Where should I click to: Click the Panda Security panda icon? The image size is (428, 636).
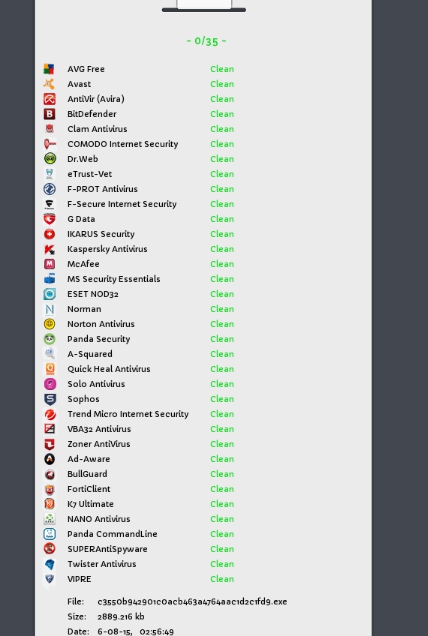pyautogui.click(x=49, y=339)
